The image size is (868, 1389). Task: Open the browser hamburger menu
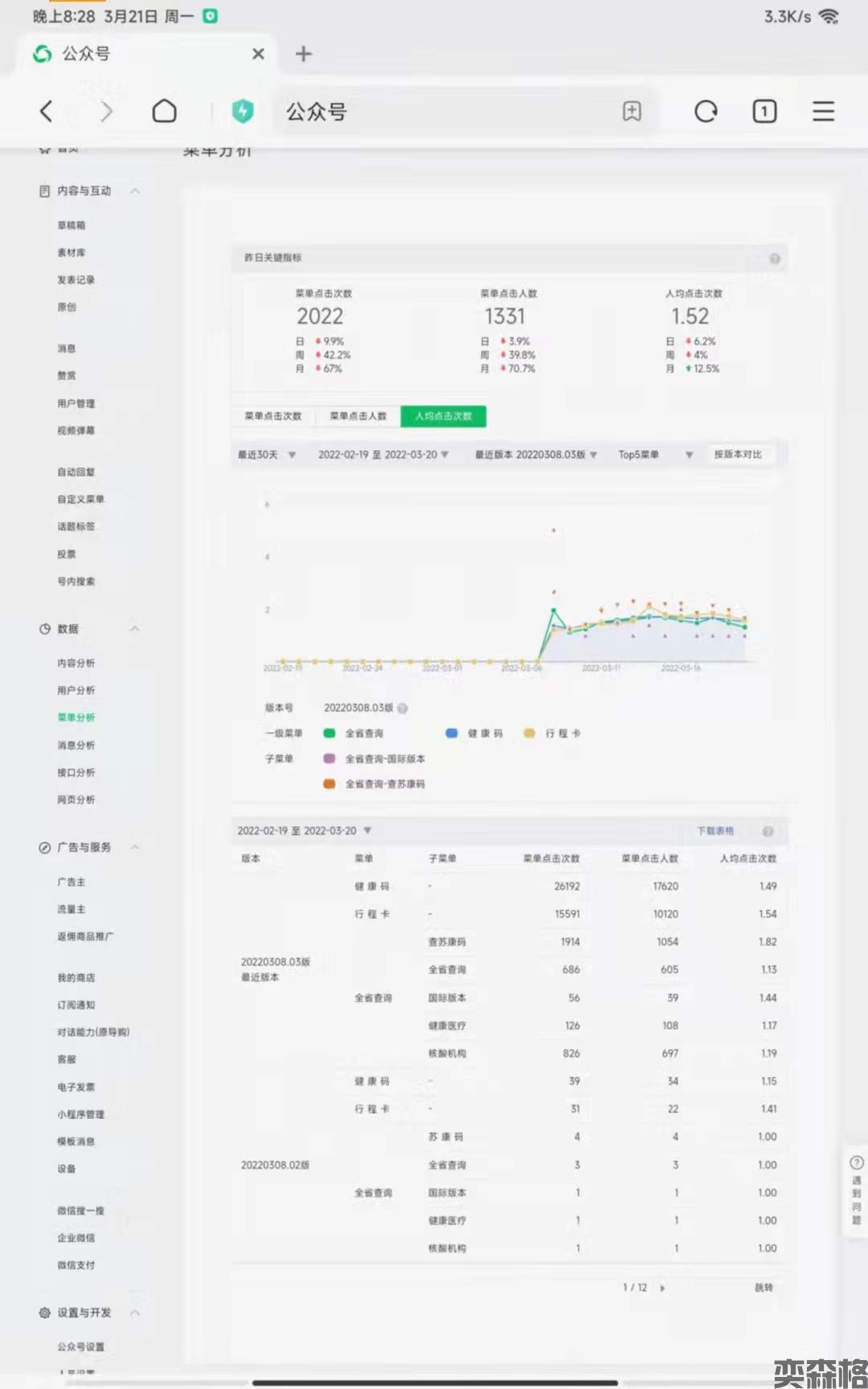point(823,111)
